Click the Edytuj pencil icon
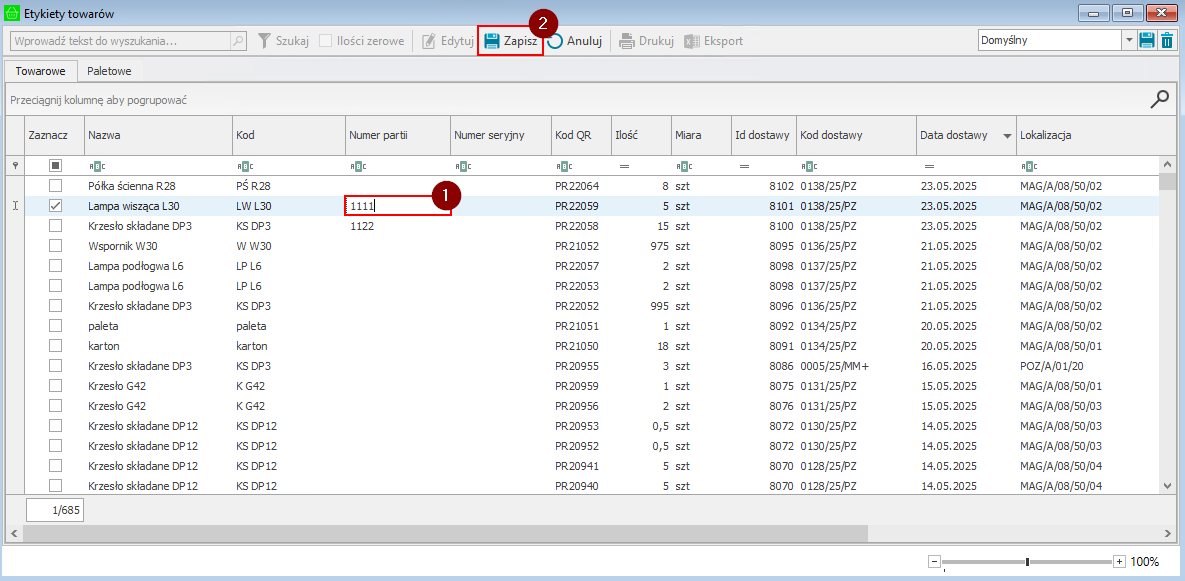This screenshot has height=581, width=1185. click(429, 41)
